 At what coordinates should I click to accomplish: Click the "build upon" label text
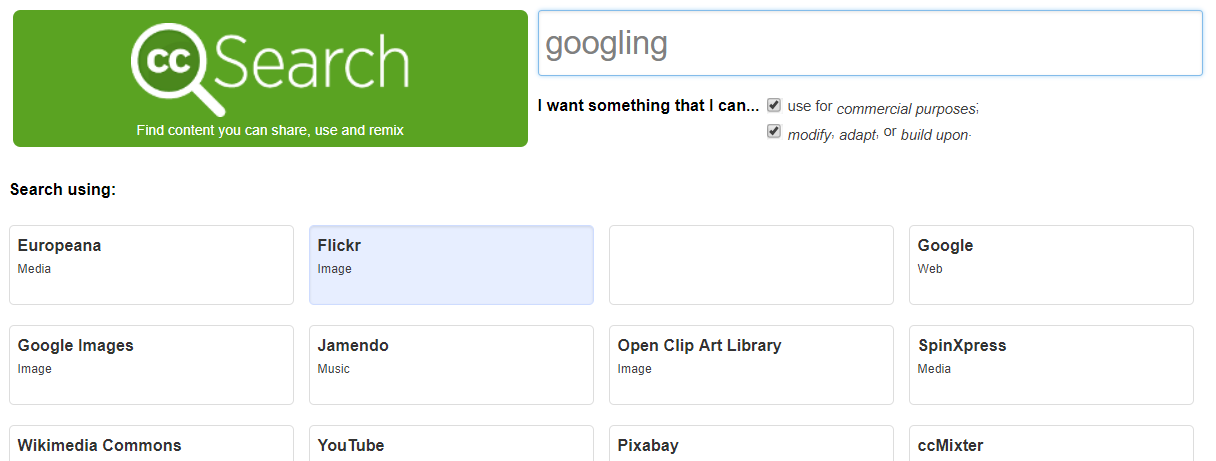[x=934, y=135]
